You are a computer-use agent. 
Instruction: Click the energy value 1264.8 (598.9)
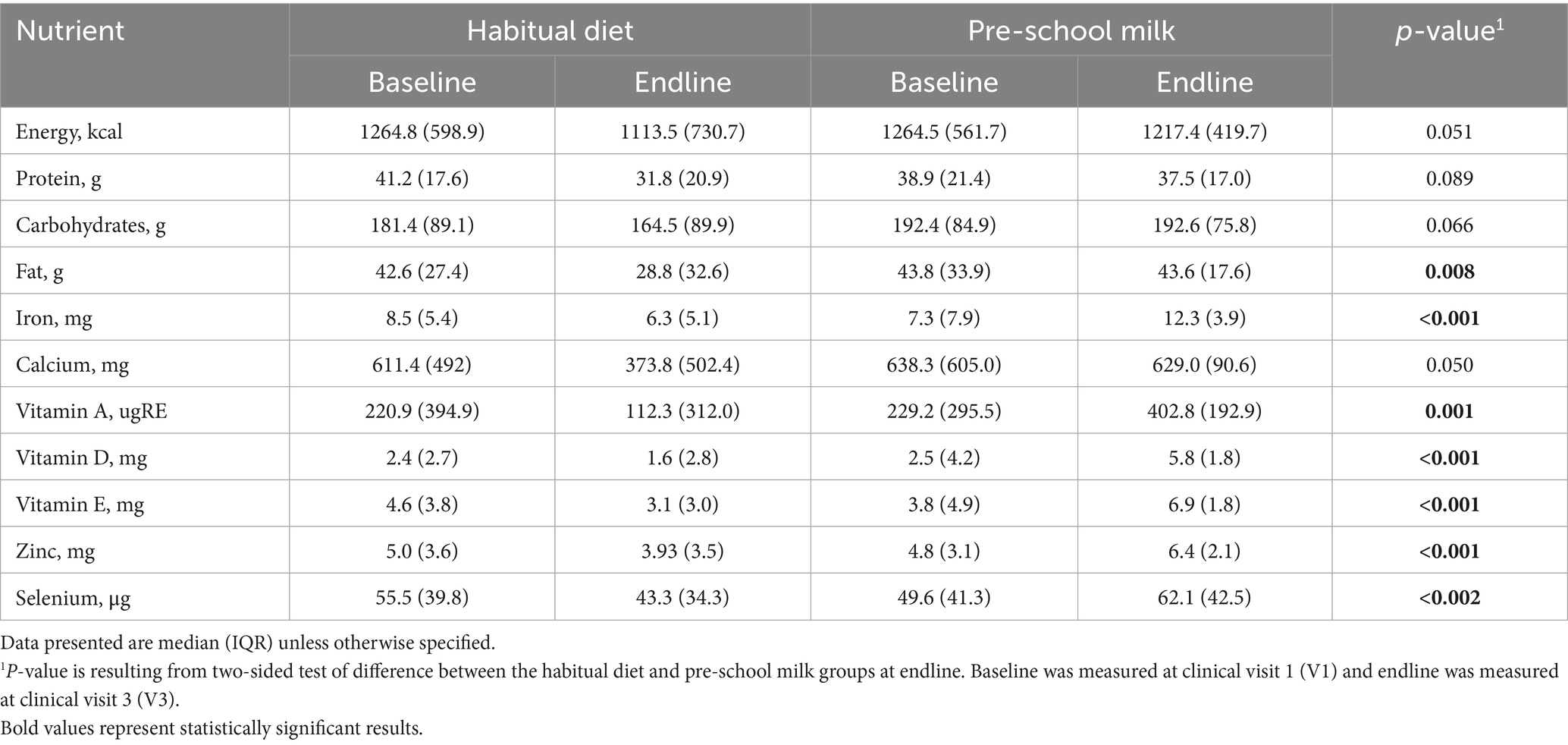[x=422, y=132]
